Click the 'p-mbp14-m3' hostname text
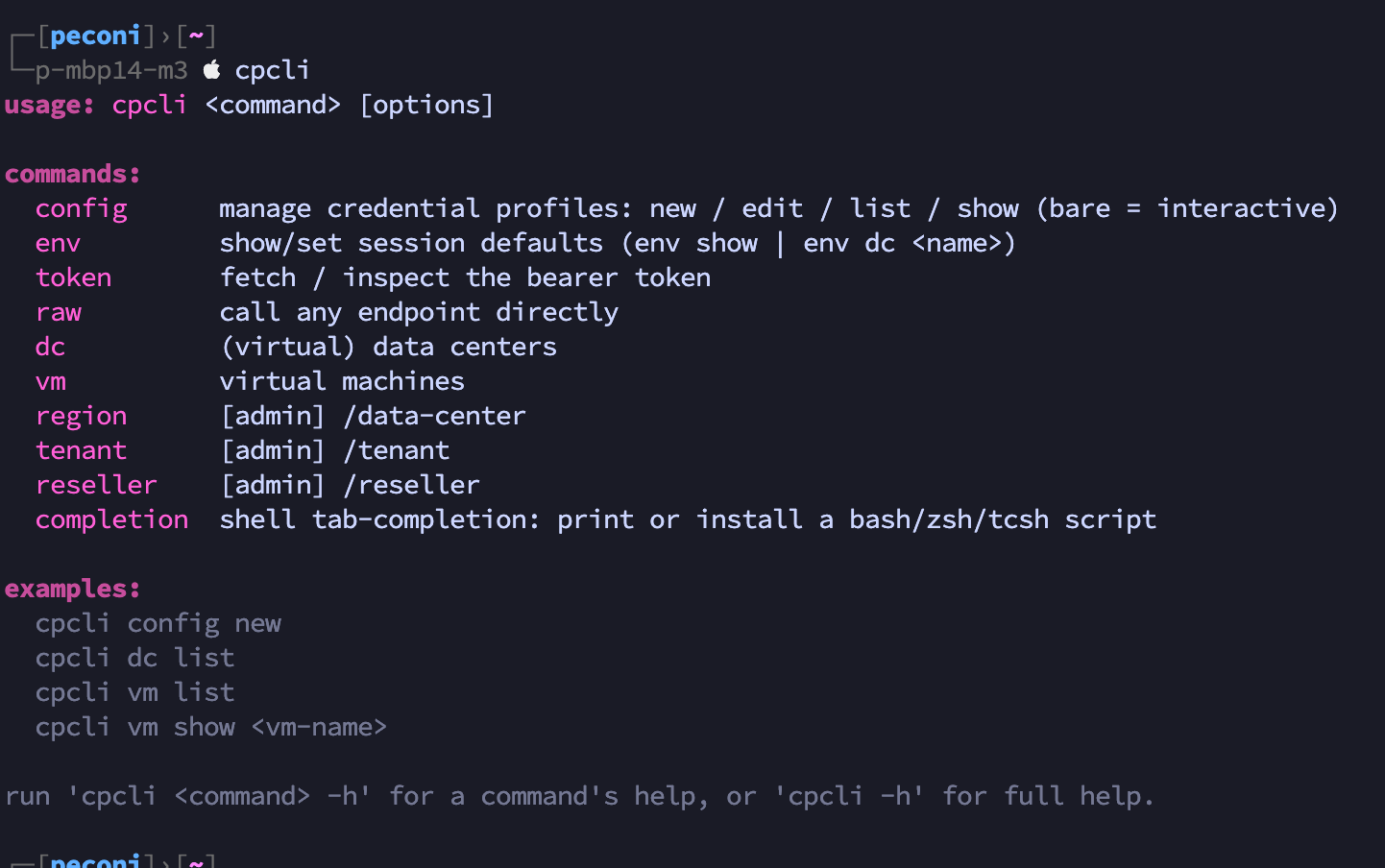1385x868 pixels. pos(111,71)
